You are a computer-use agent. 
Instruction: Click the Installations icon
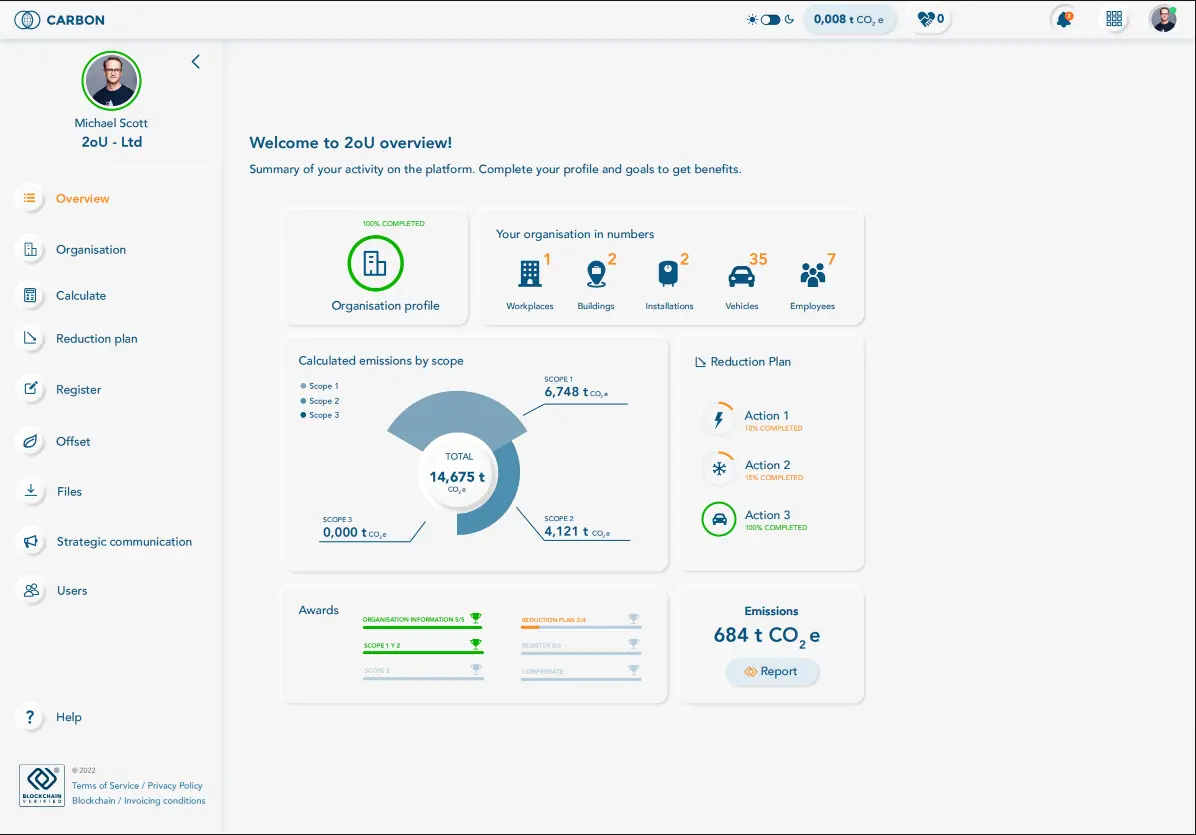pyautogui.click(x=668, y=274)
